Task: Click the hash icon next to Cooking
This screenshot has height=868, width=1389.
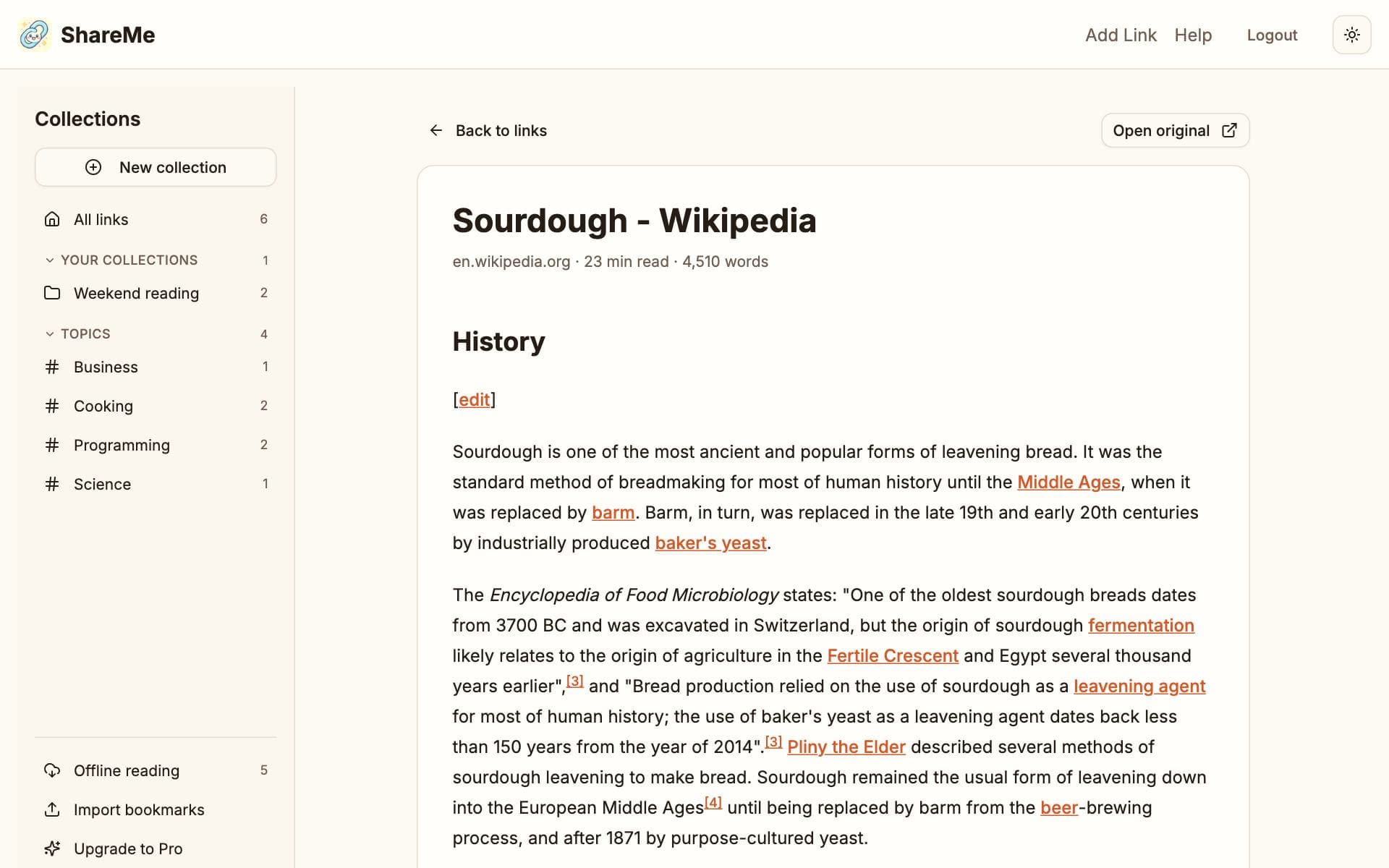Action: pyautogui.click(x=52, y=406)
